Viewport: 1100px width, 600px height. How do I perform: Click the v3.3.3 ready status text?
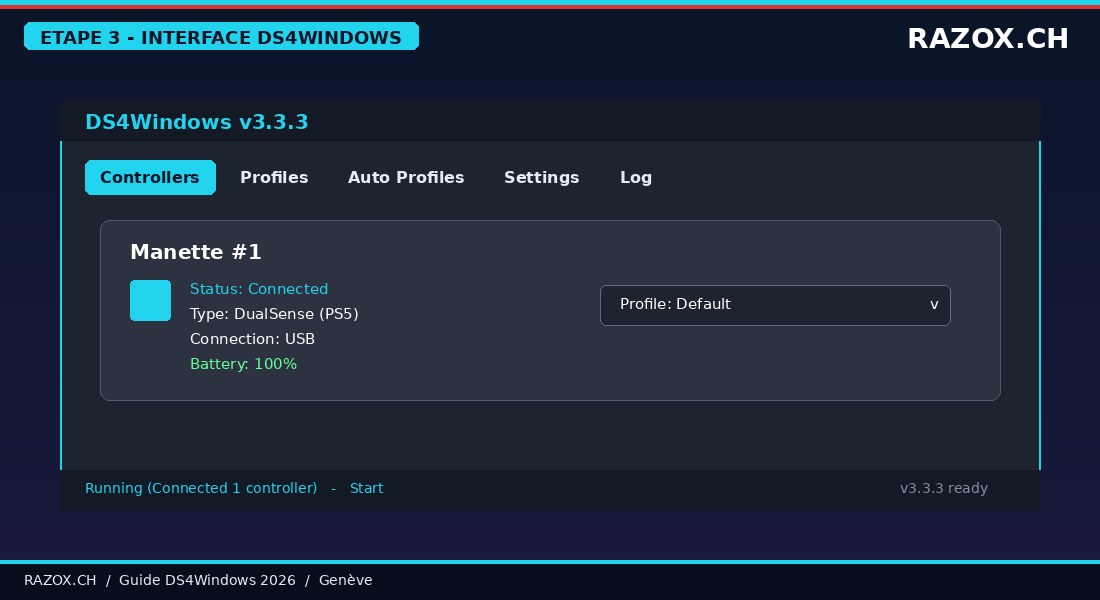944,488
